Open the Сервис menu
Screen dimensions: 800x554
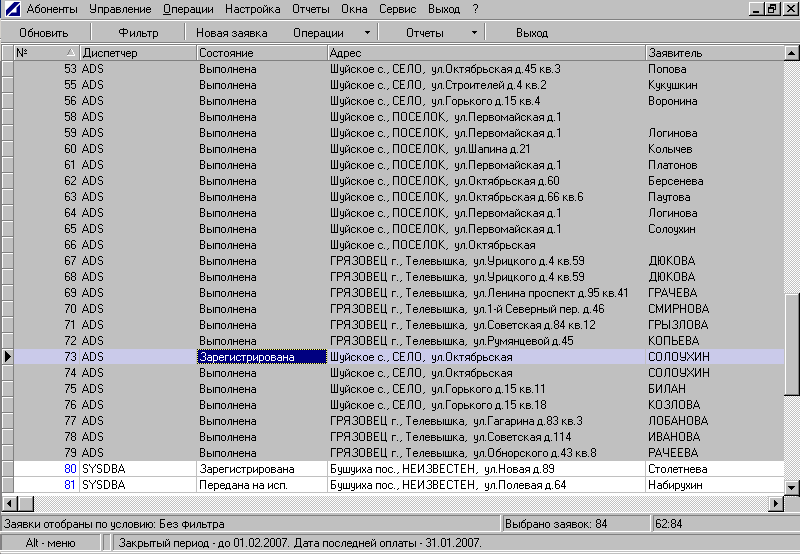(399, 9)
